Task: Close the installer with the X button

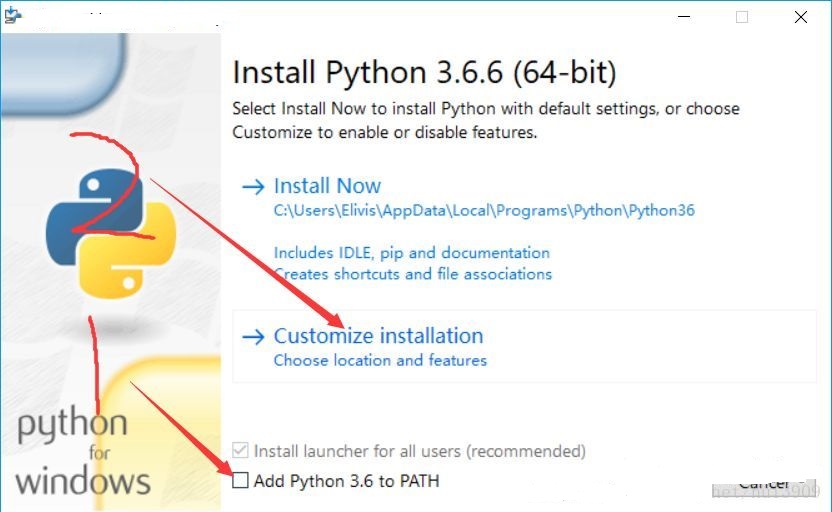Action: pos(801,17)
